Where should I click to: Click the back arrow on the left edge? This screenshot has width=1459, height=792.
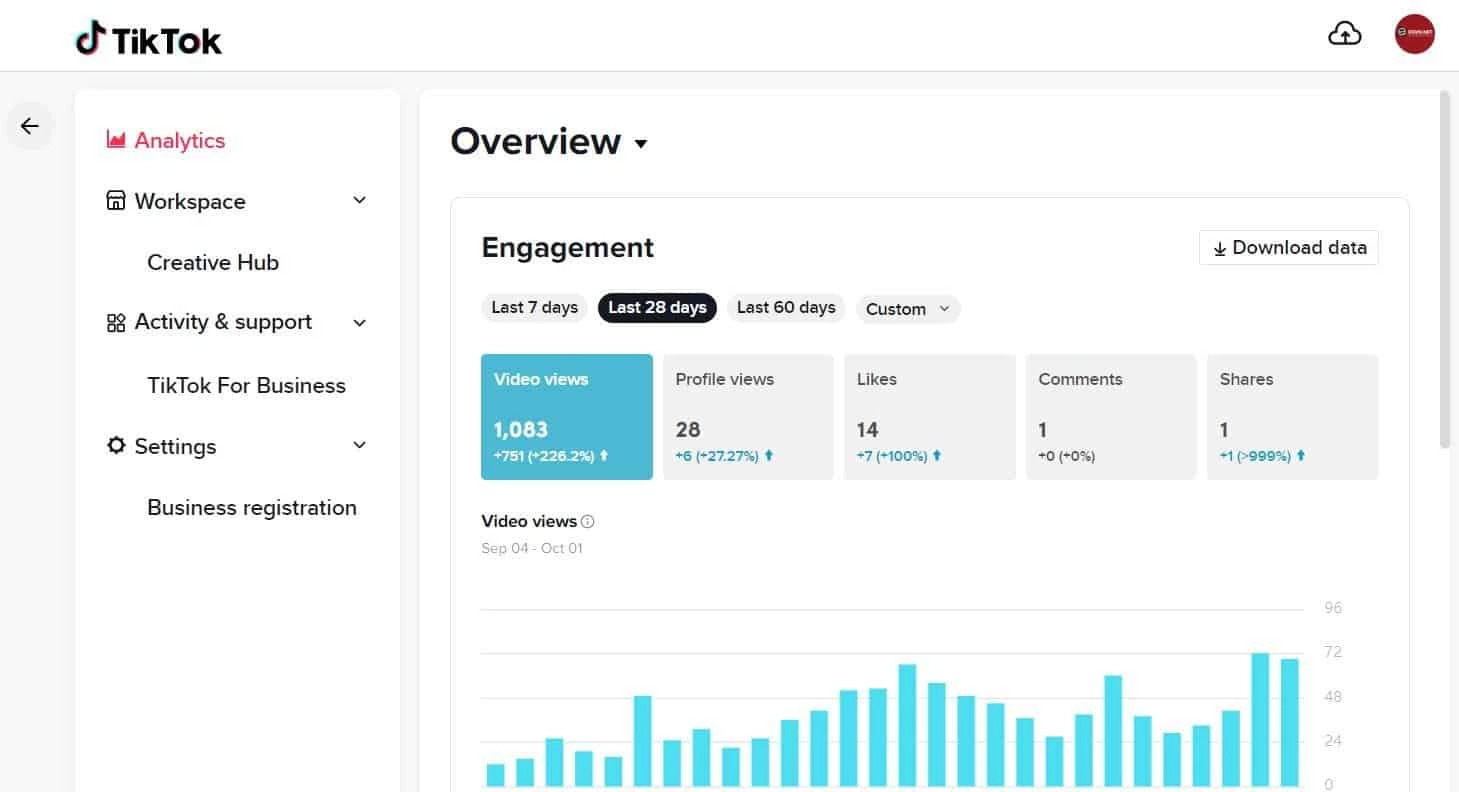[29, 126]
